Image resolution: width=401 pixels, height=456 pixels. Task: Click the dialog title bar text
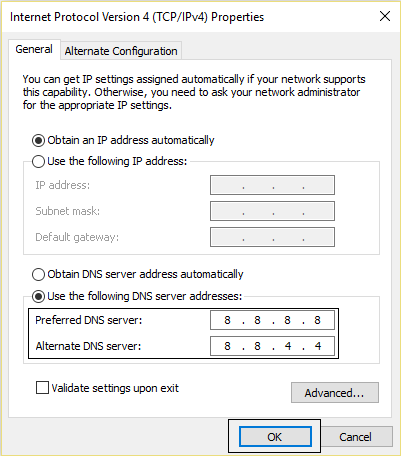coord(137,17)
